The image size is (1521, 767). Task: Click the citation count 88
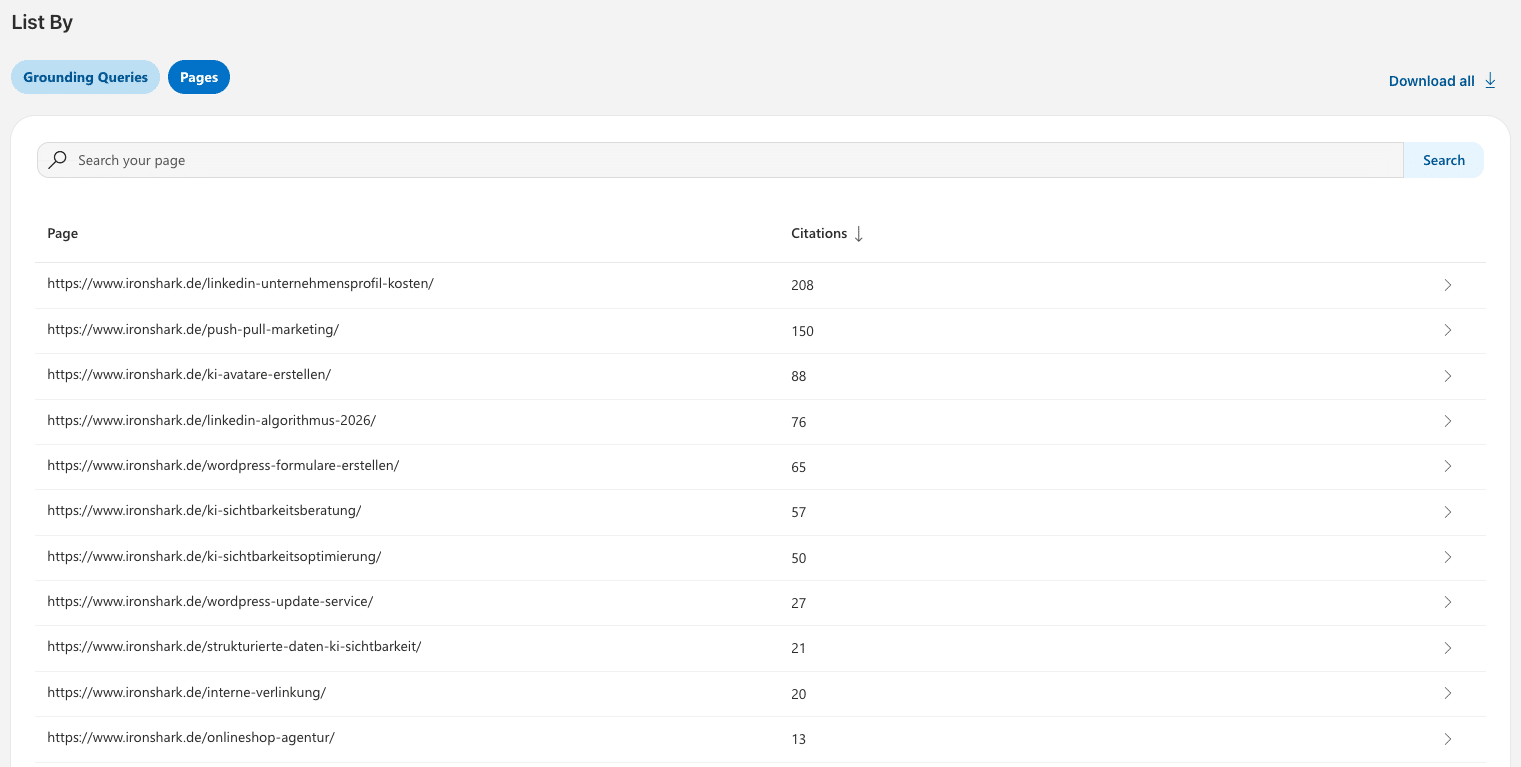[x=798, y=376]
